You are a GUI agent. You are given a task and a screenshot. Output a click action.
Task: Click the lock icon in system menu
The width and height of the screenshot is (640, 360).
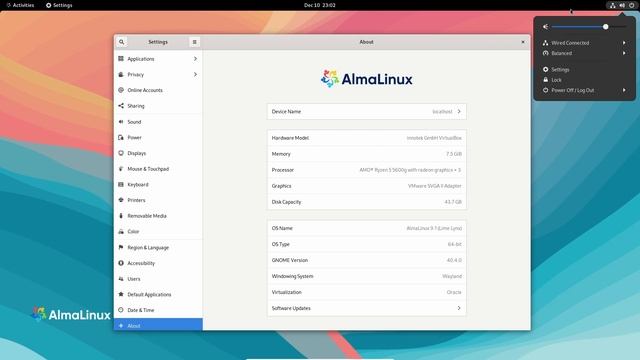545,80
